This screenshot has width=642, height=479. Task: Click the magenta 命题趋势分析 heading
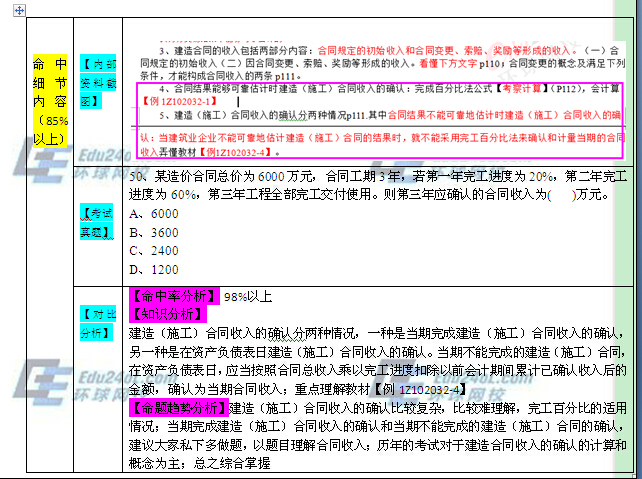tap(178, 408)
